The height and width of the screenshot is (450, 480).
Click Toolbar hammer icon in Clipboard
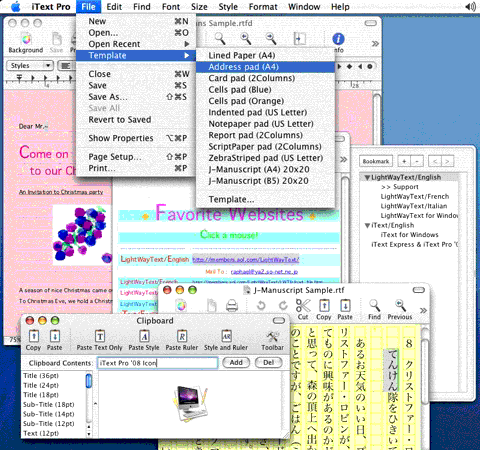(273, 336)
